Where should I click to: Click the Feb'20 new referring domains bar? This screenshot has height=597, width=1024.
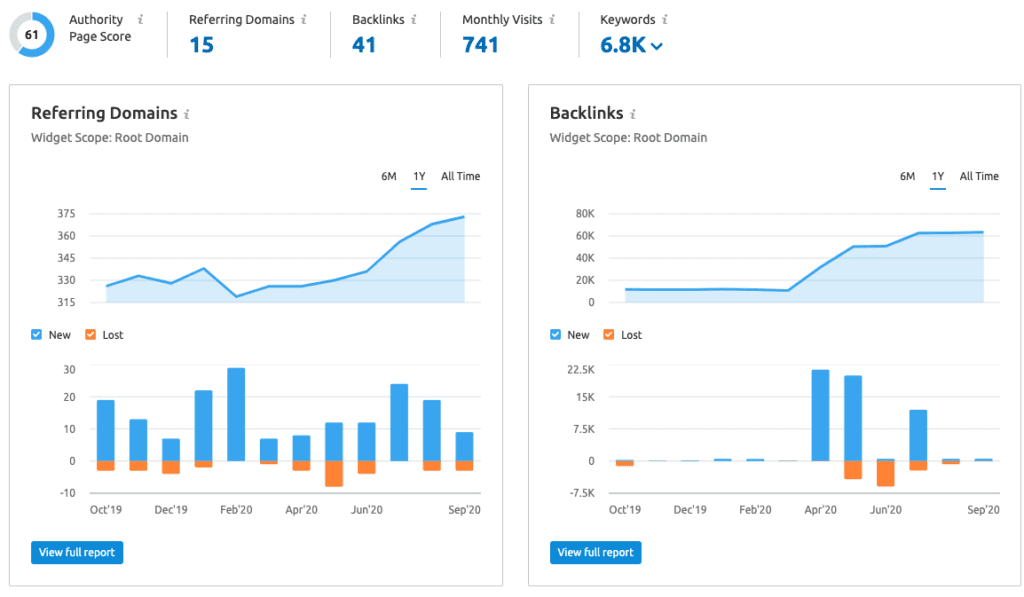(236, 414)
